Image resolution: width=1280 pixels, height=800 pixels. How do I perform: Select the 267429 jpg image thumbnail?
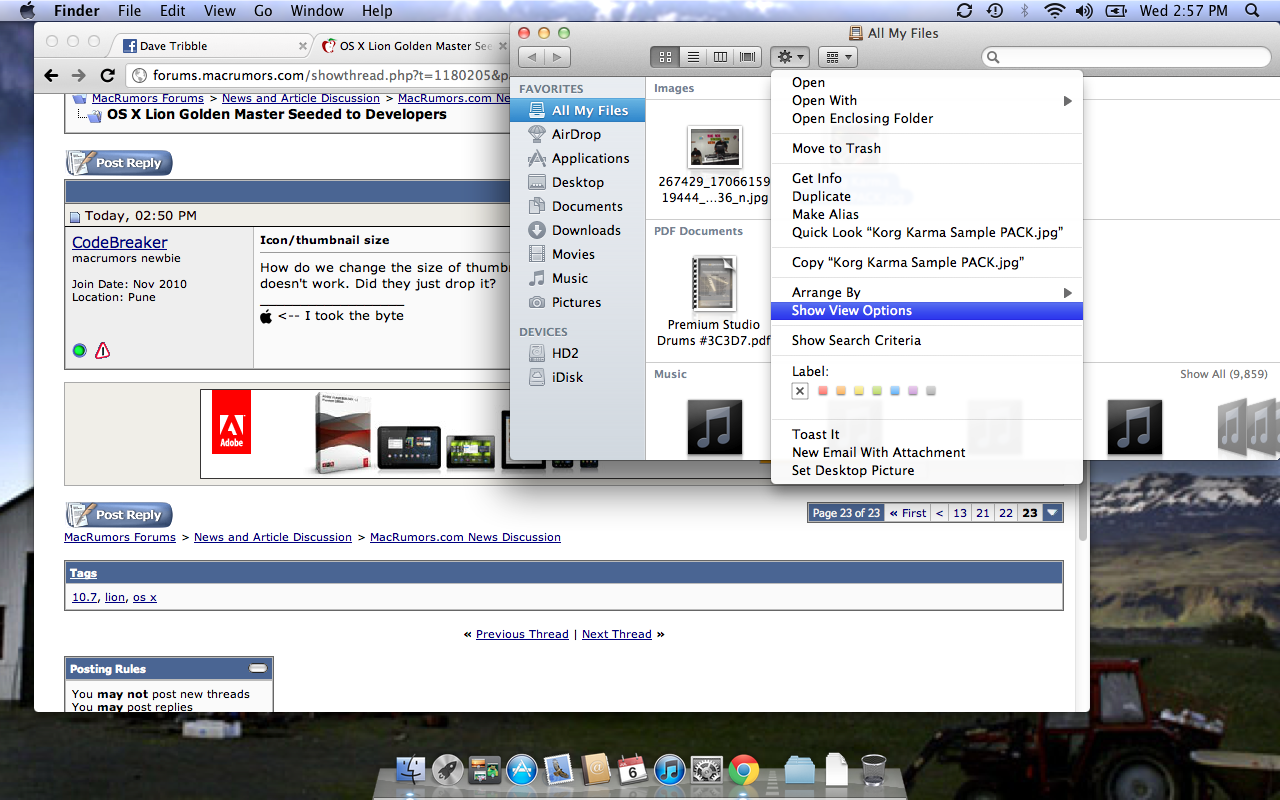[714, 148]
